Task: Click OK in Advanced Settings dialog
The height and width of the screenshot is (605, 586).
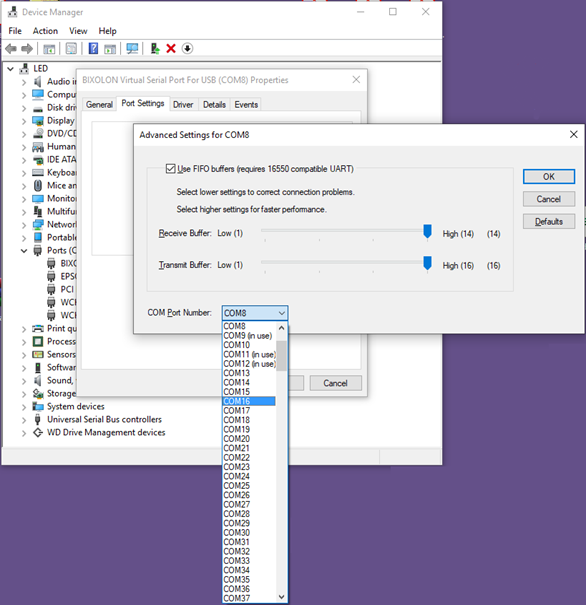Action: coord(549,177)
